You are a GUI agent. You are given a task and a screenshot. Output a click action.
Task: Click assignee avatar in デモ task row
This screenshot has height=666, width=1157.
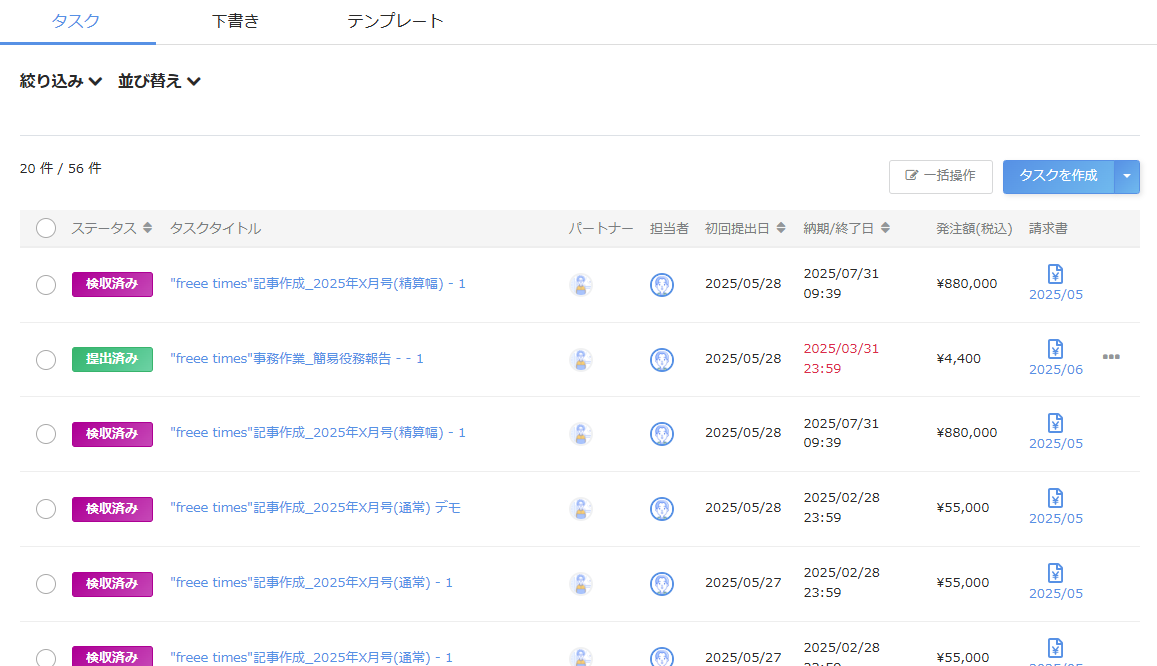coord(662,509)
